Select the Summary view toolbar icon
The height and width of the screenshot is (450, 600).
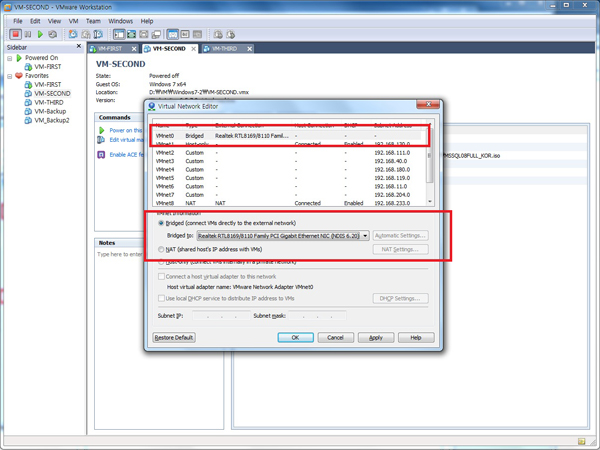point(173,34)
